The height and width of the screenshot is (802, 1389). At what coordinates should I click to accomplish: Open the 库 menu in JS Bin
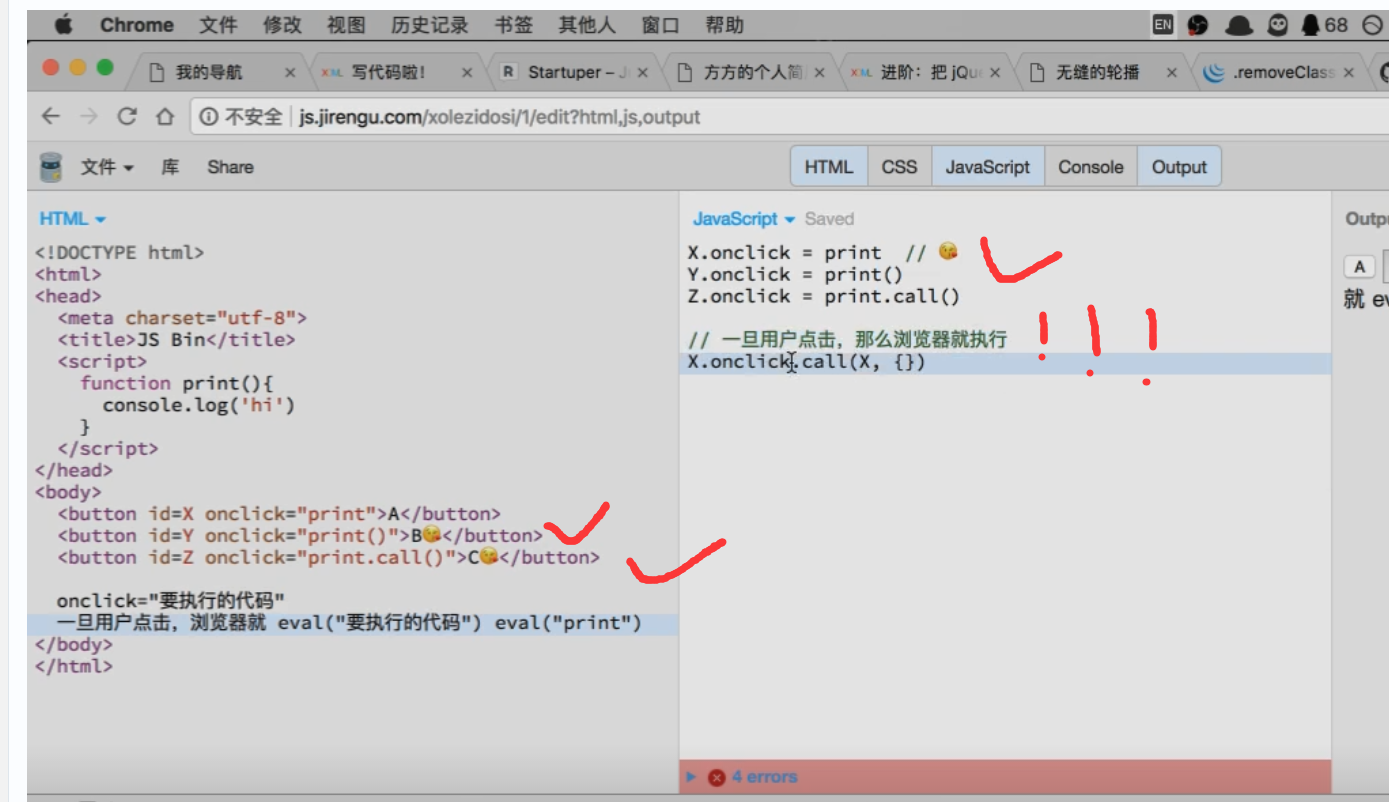point(170,167)
